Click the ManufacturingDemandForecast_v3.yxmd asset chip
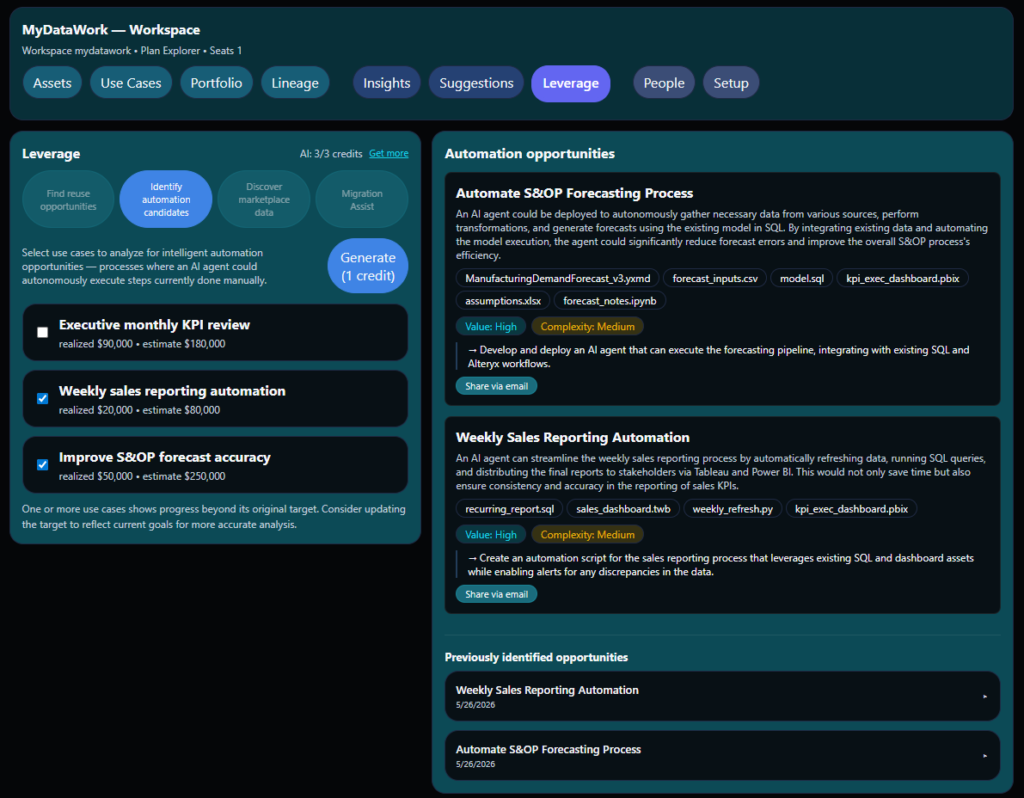Viewport: 1024px width, 798px height. (558, 278)
